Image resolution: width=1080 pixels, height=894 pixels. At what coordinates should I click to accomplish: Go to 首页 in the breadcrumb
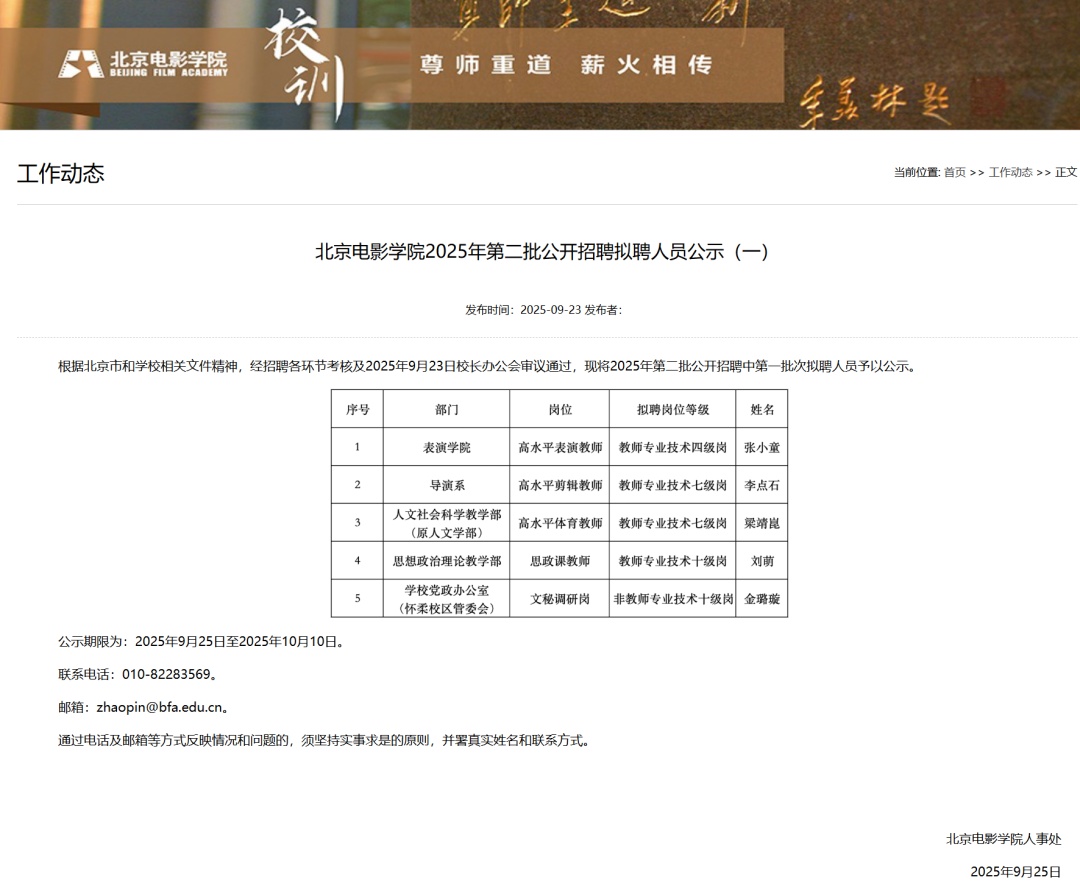coord(955,172)
